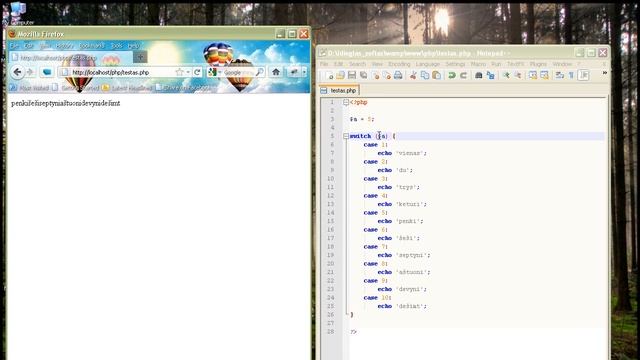The height and width of the screenshot is (360, 640).
Task: Click the code line echo 'vienas';
Action: (402, 153)
